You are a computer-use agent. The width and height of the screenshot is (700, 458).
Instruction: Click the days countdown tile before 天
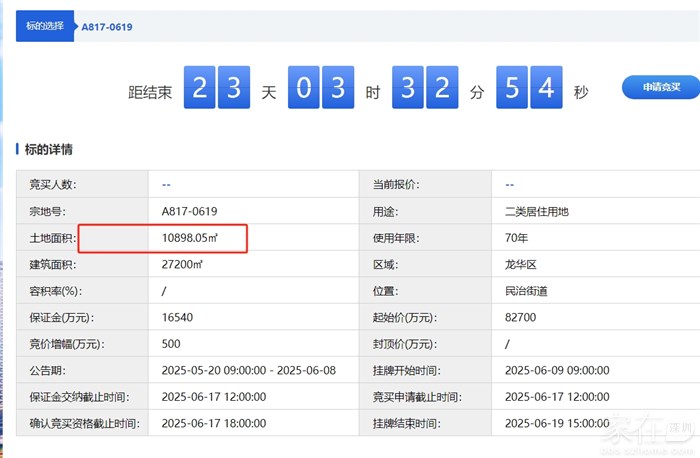click(x=217, y=90)
